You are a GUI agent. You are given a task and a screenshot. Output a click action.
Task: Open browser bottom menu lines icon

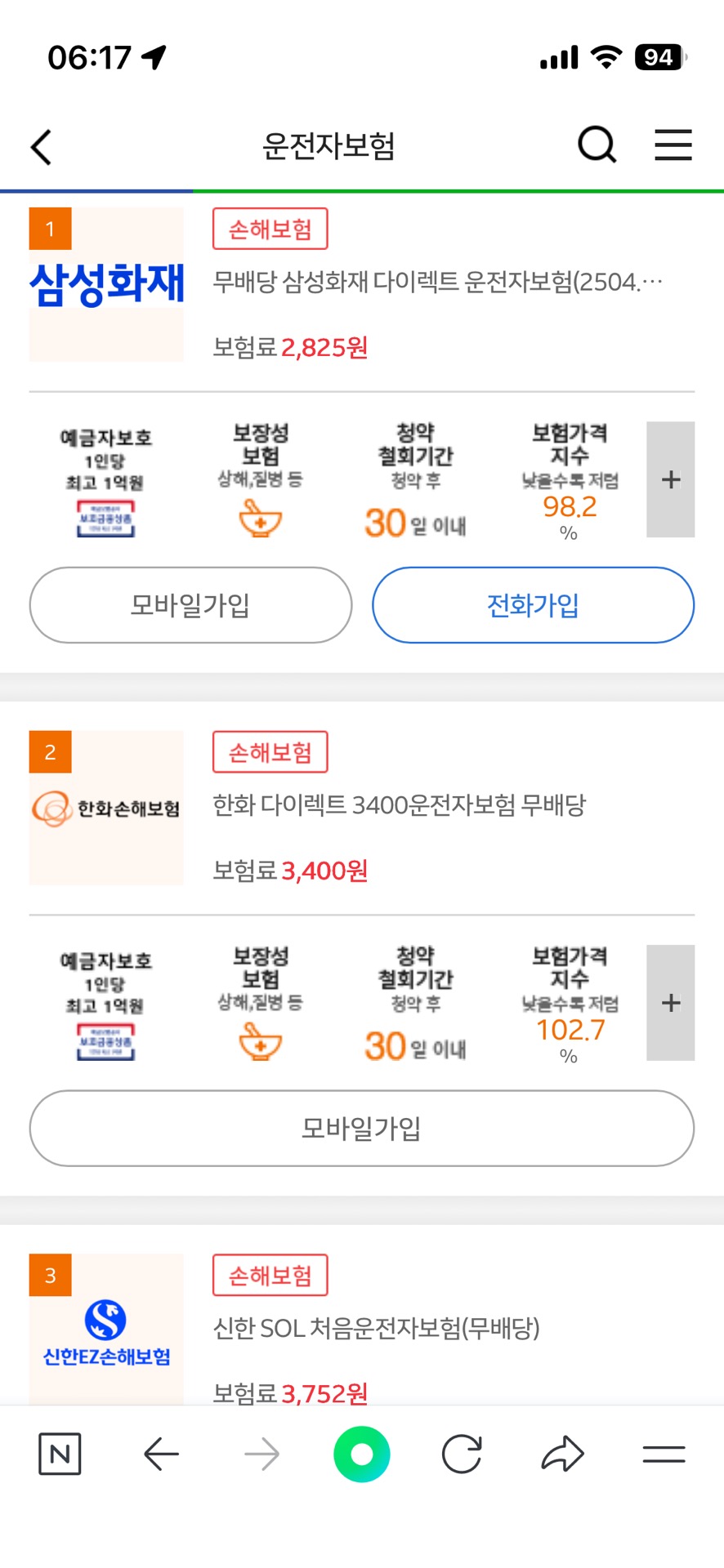(x=664, y=1454)
